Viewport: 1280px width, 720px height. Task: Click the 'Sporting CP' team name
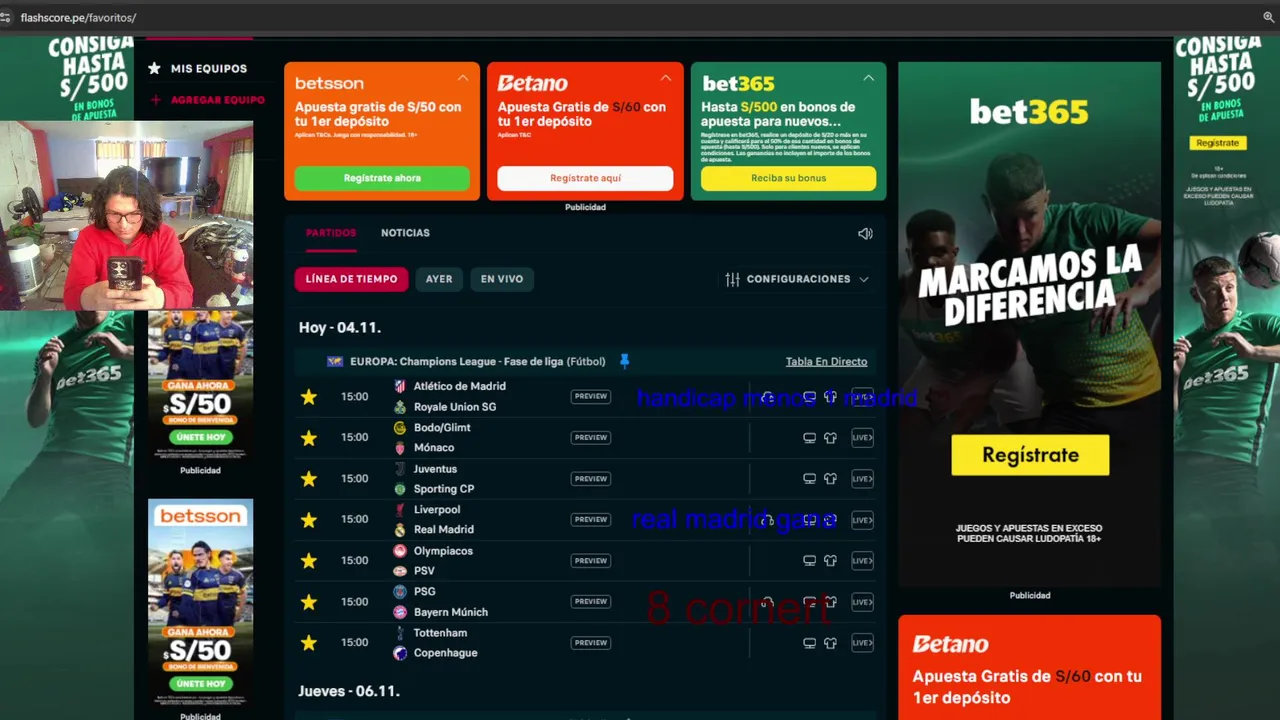coord(443,489)
